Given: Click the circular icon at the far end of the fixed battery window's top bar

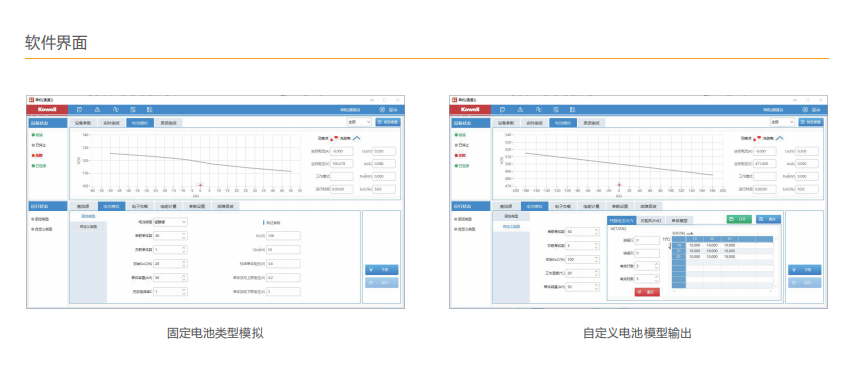Looking at the screenshot, I should 382,110.
